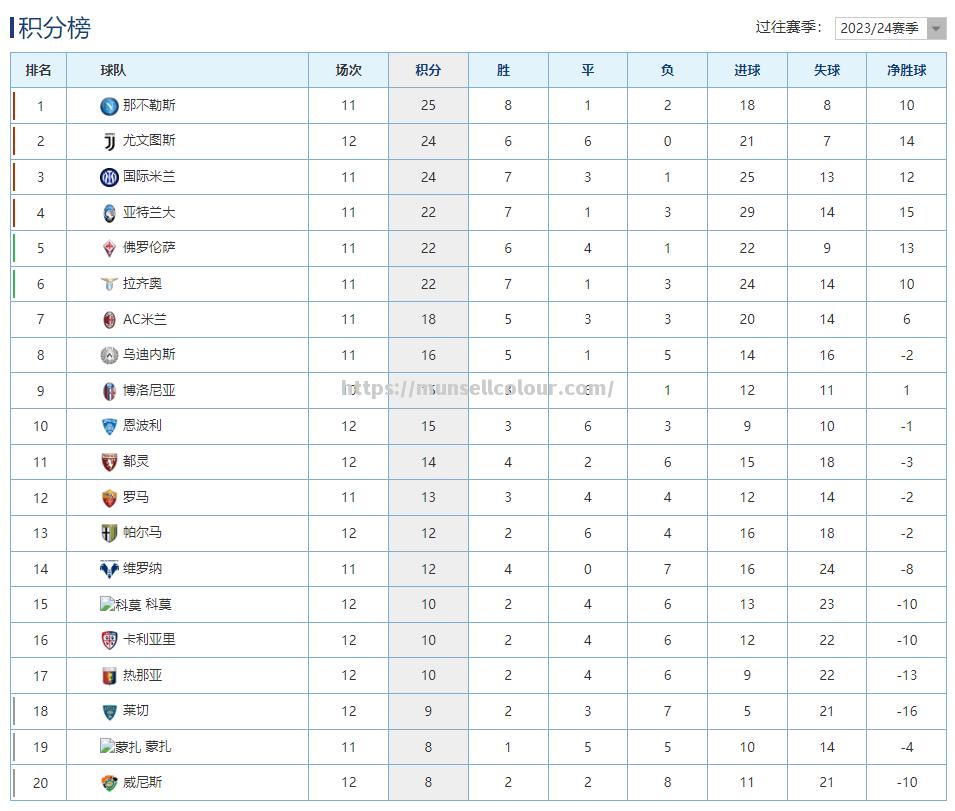Click the Roma (罗马) club crest
955x811 pixels.
[x=109, y=498]
